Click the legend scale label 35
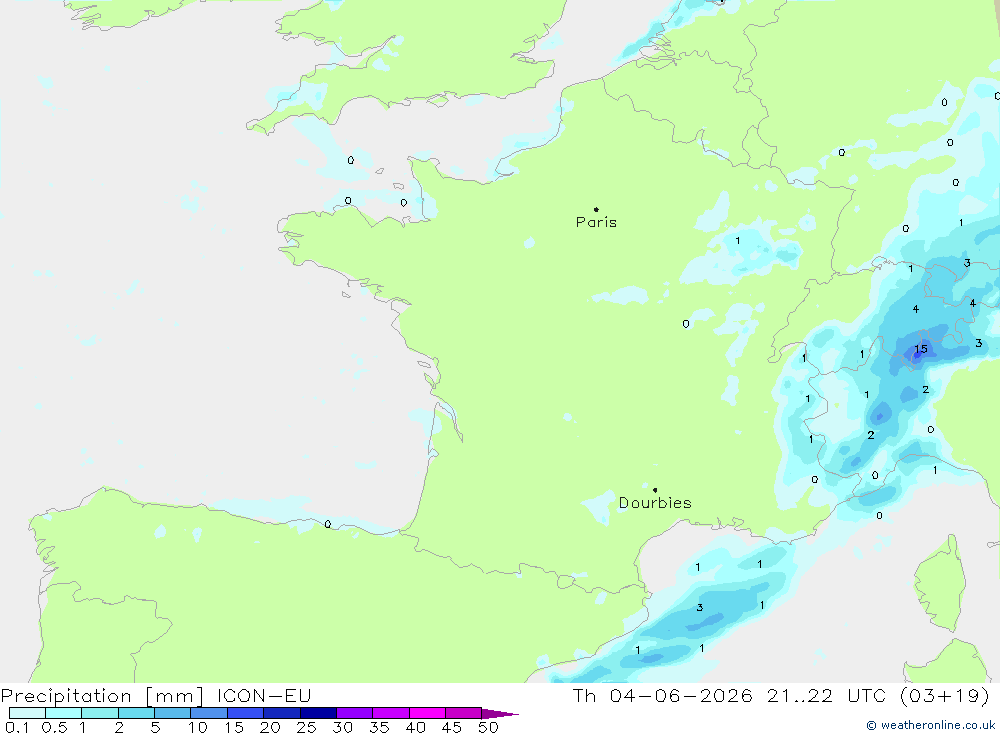 379,727
